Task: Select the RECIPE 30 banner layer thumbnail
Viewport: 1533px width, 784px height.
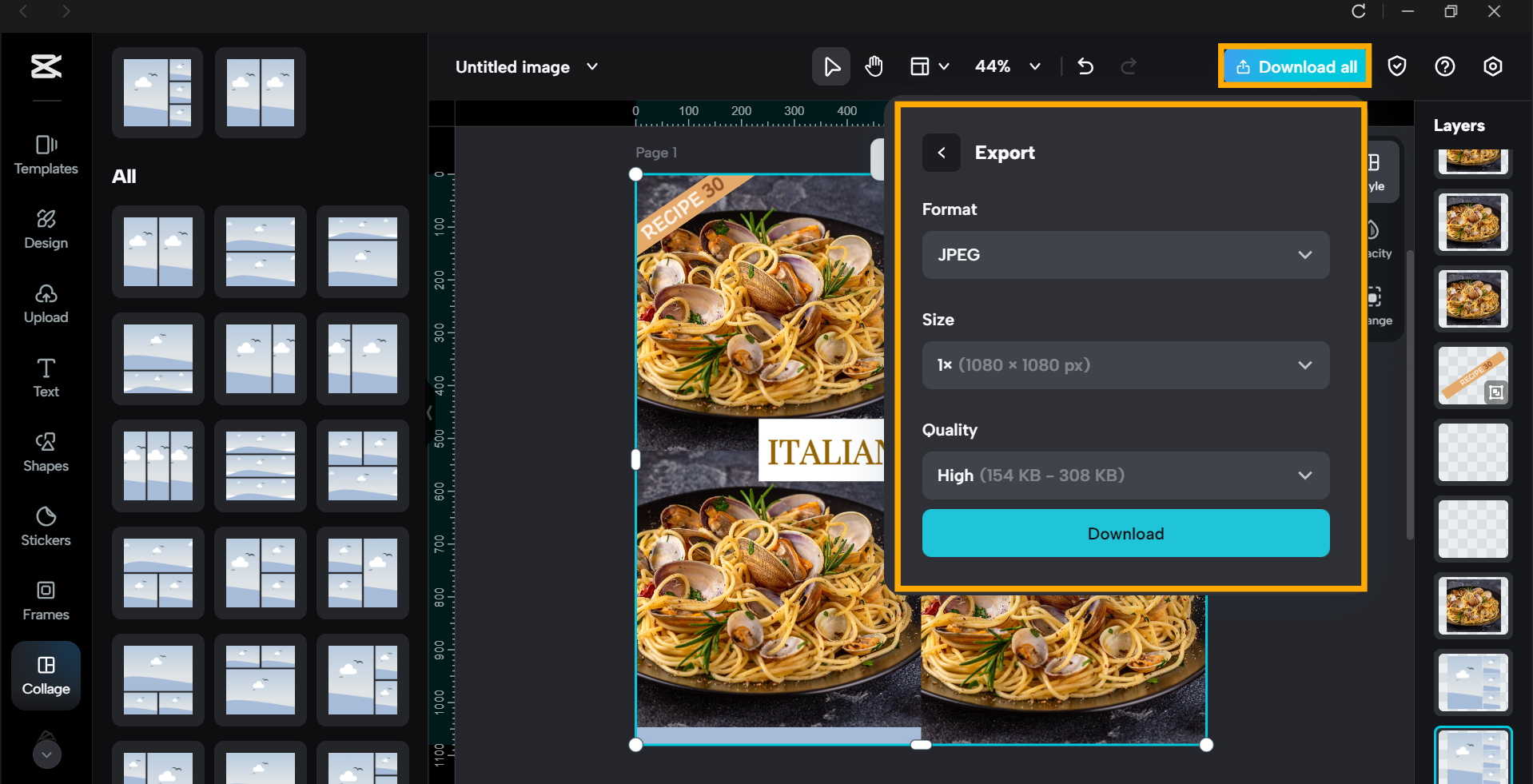Action: 1473,376
